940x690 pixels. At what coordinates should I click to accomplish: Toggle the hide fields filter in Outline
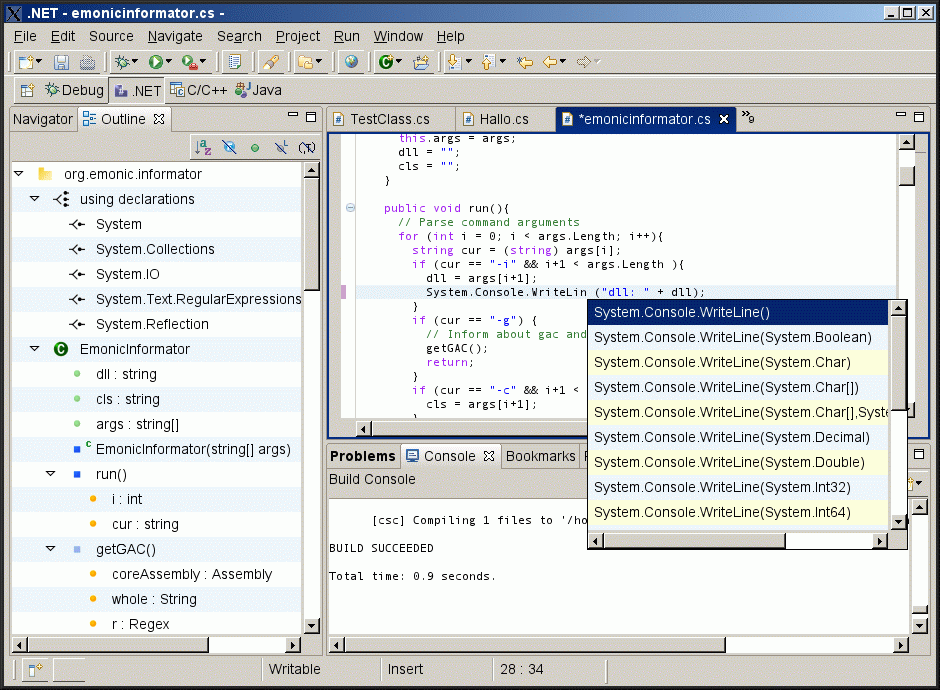(229, 147)
